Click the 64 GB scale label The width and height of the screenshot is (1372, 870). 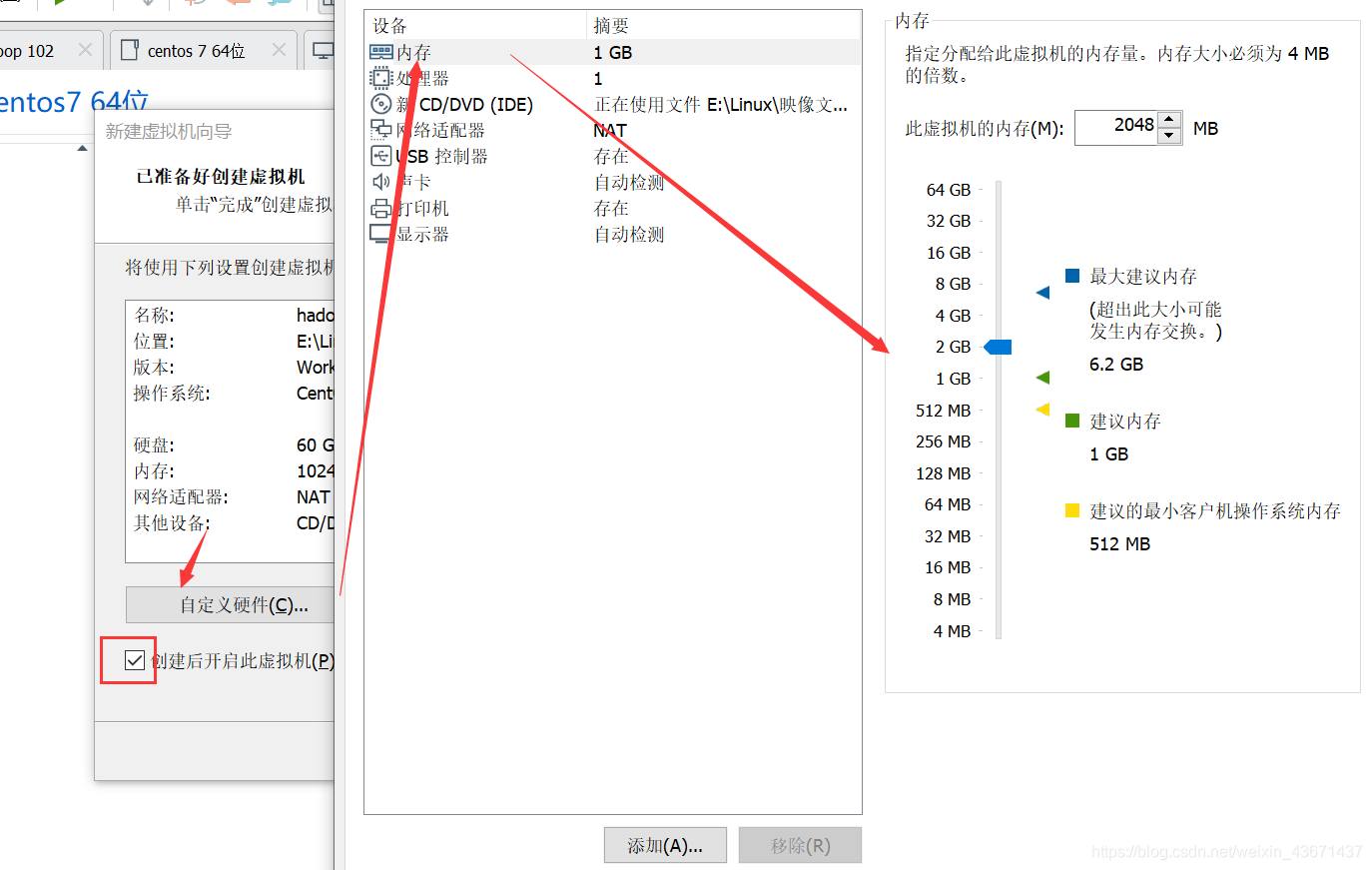tap(949, 190)
